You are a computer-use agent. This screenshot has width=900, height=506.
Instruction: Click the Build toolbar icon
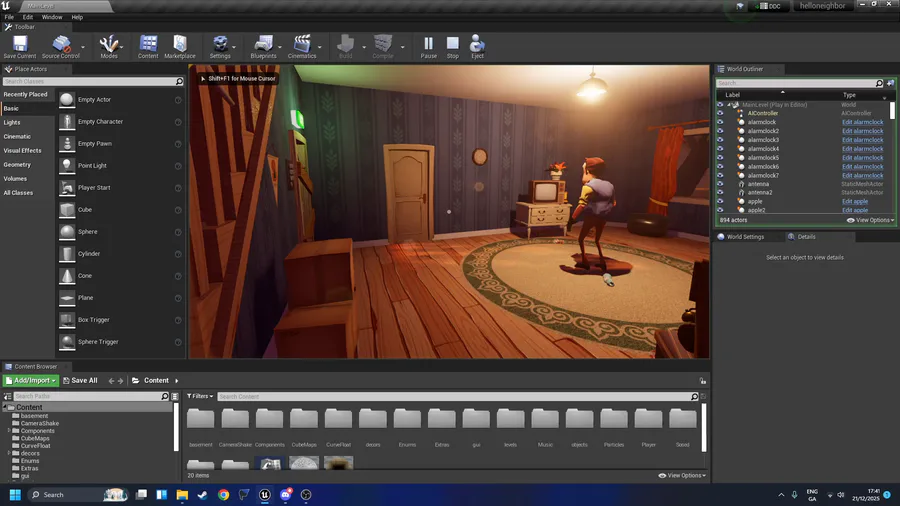pos(346,47)
